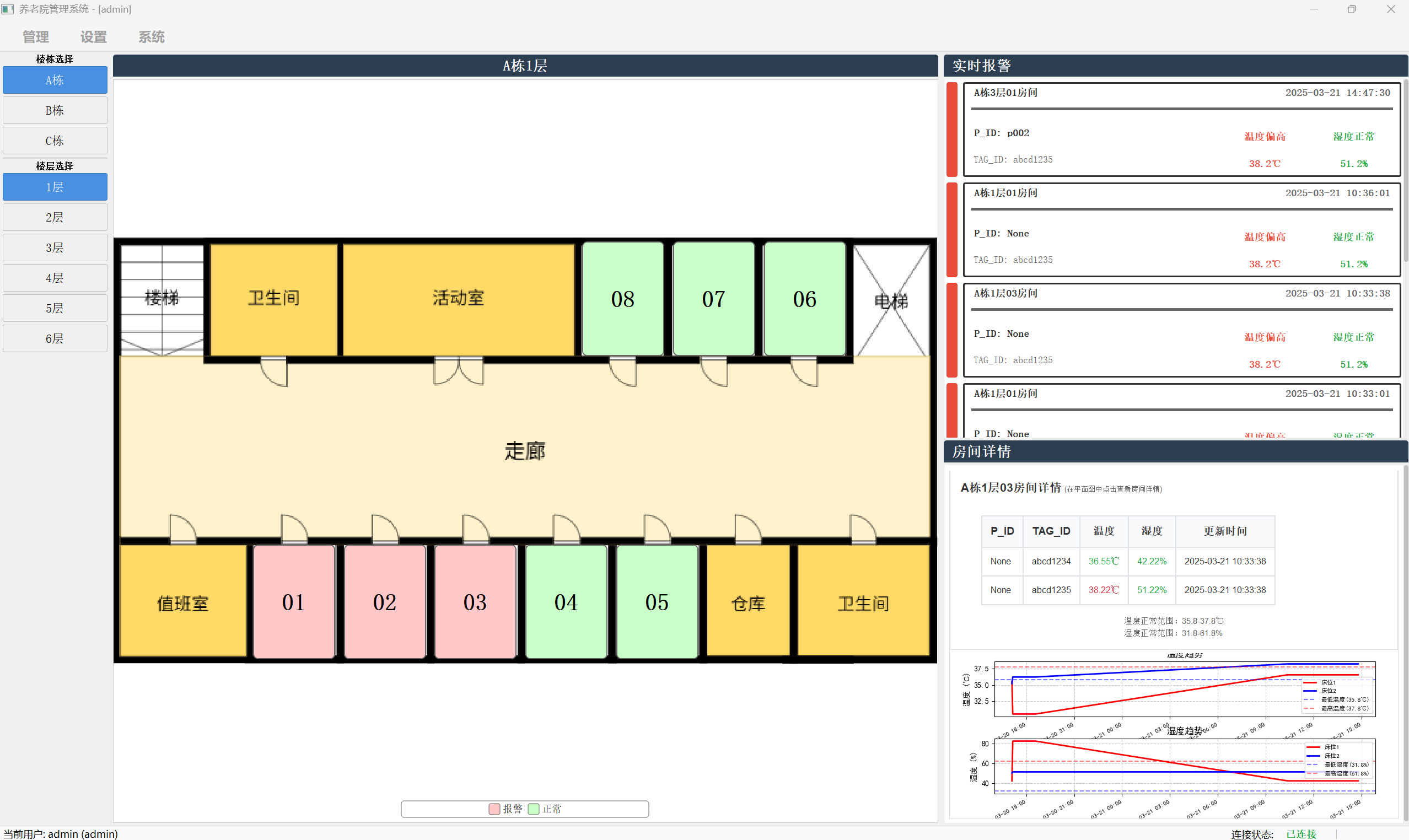Click the green 正常 legend swatch
Screen dimensions: 1409x840
(533, 809)
